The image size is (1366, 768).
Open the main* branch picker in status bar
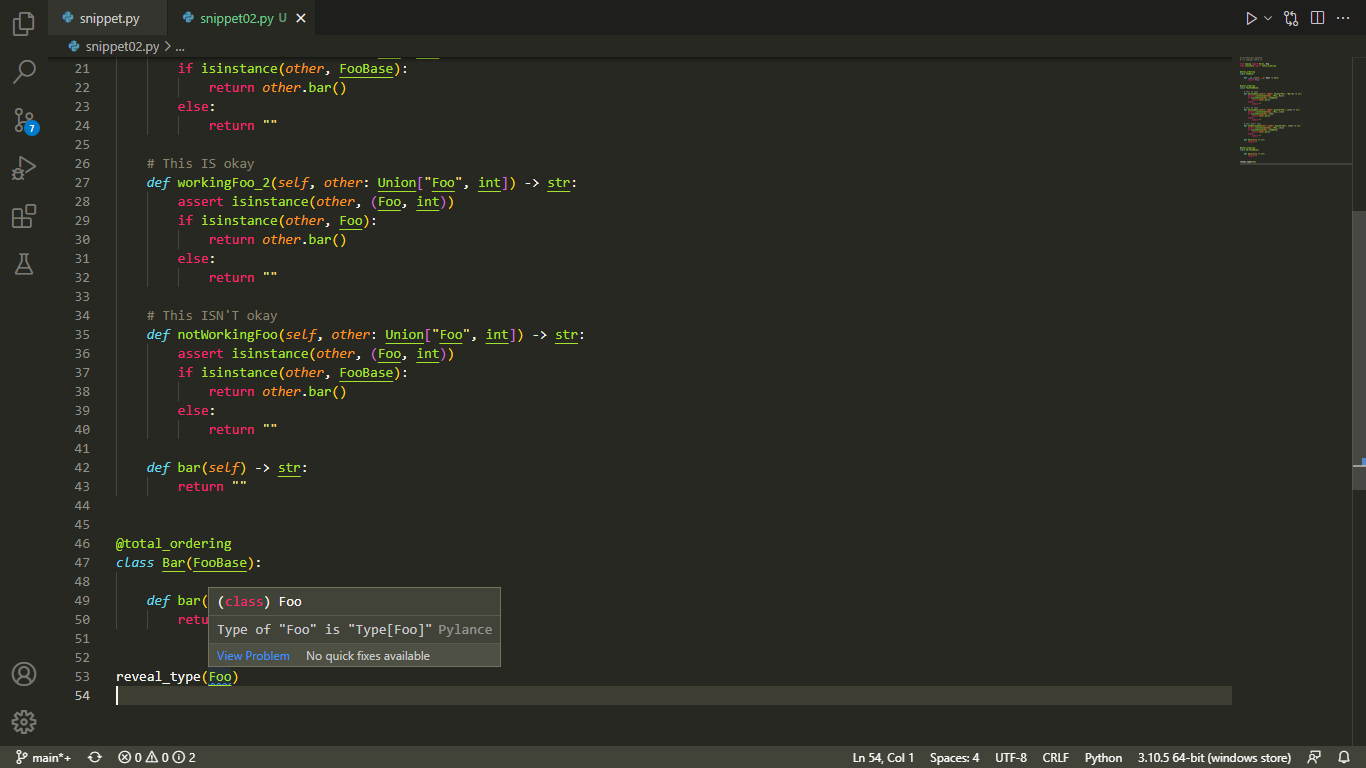[41, 757]
